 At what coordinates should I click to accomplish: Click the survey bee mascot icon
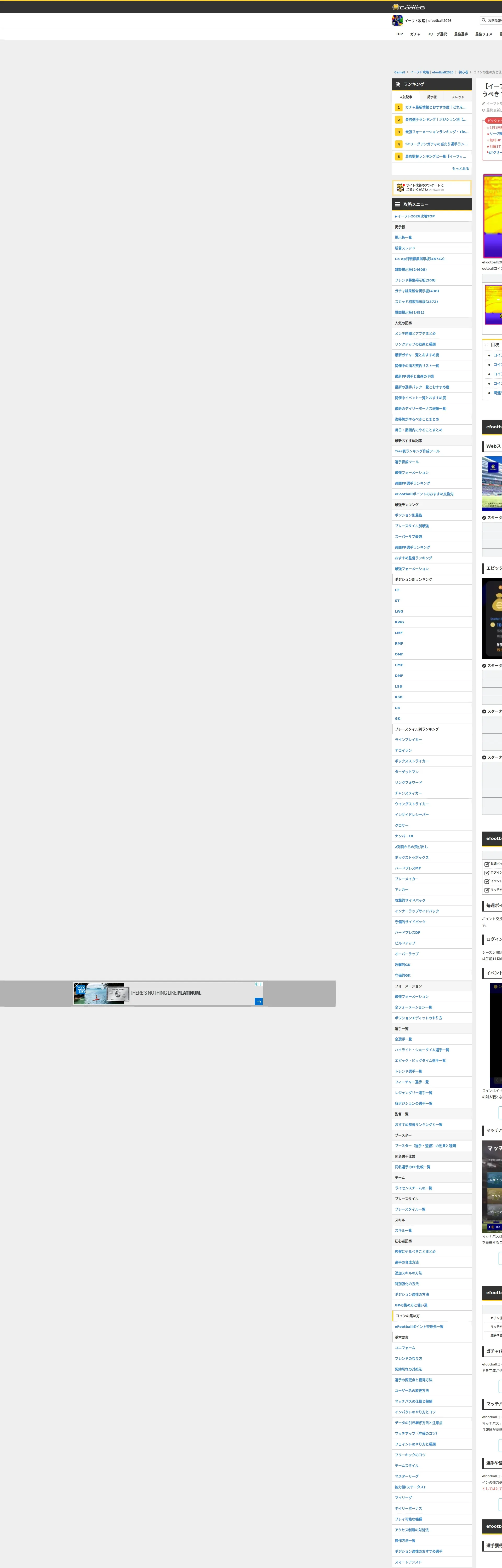pos(400,187)
